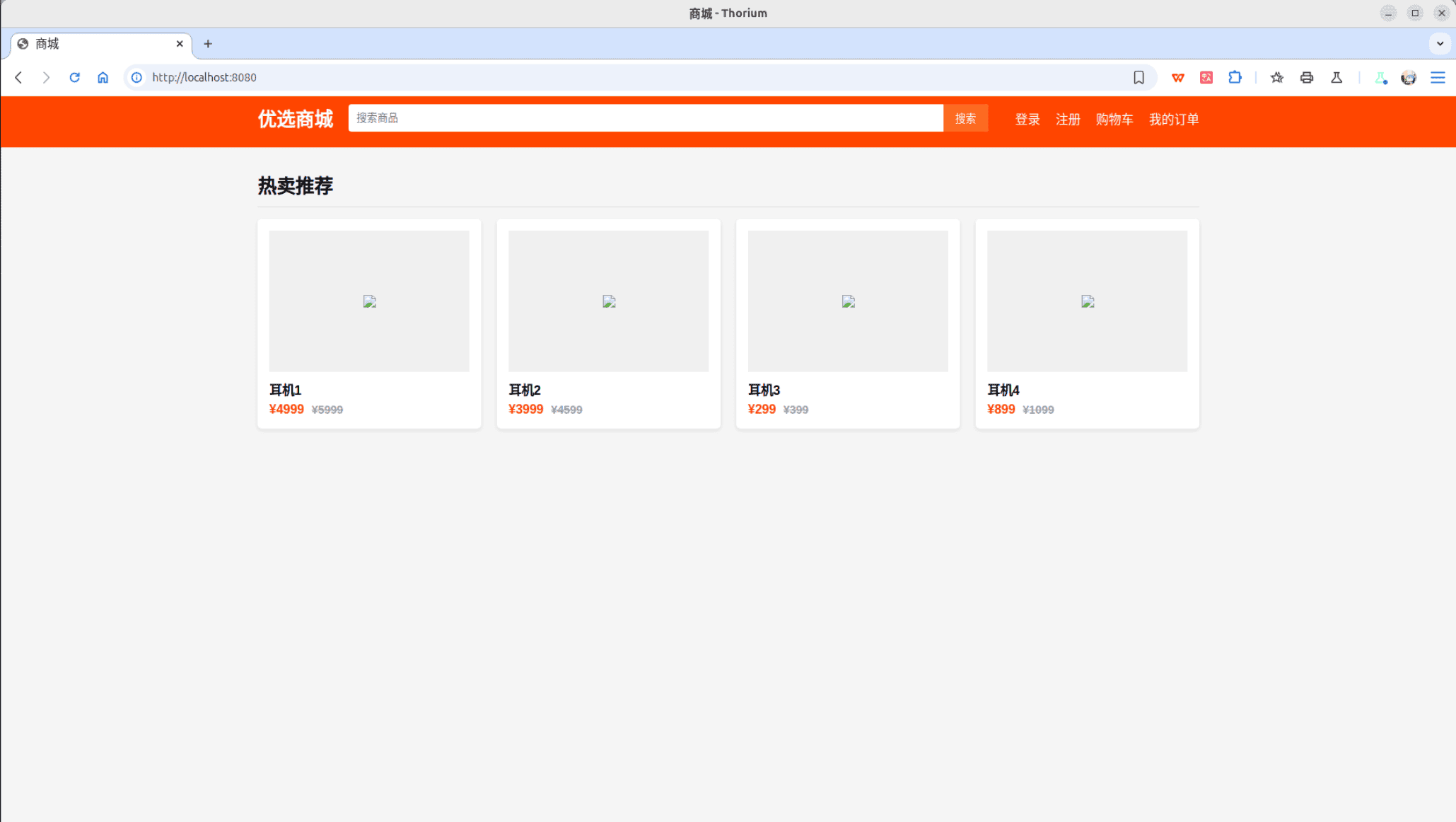This screenshot has height=822, width=1456.
Task: Open the bookmarks star icon
Action: 1277,78
